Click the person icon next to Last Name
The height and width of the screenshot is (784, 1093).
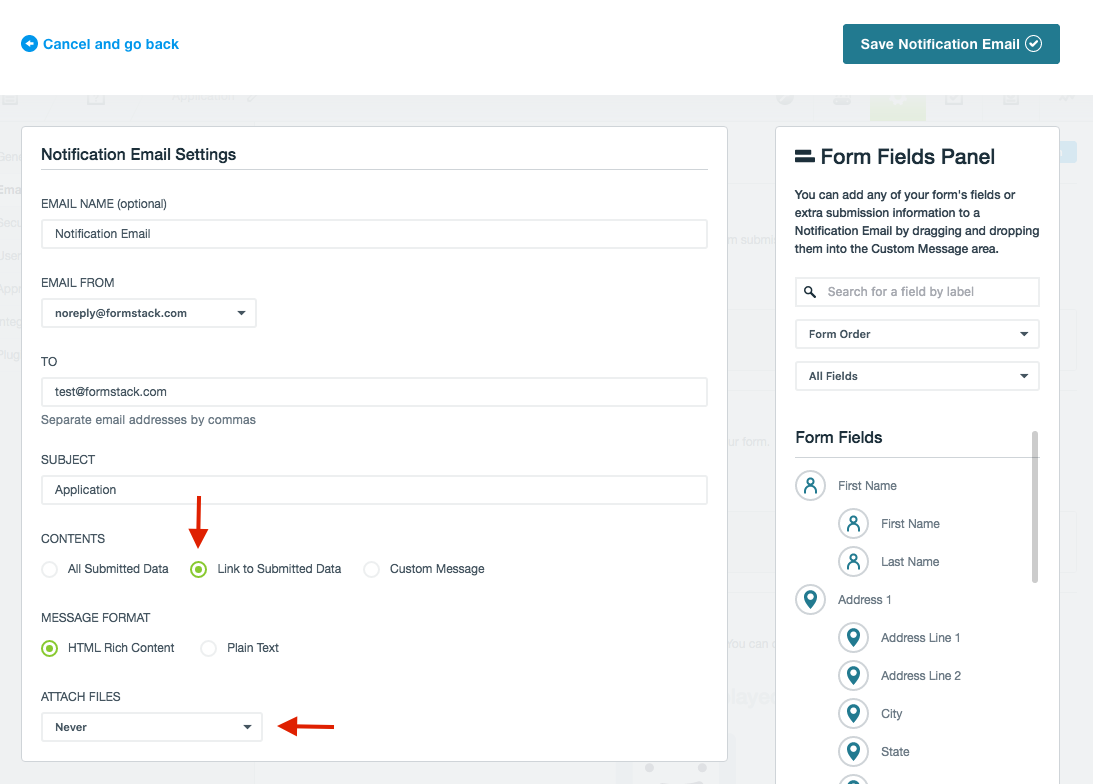pos(853,562)
